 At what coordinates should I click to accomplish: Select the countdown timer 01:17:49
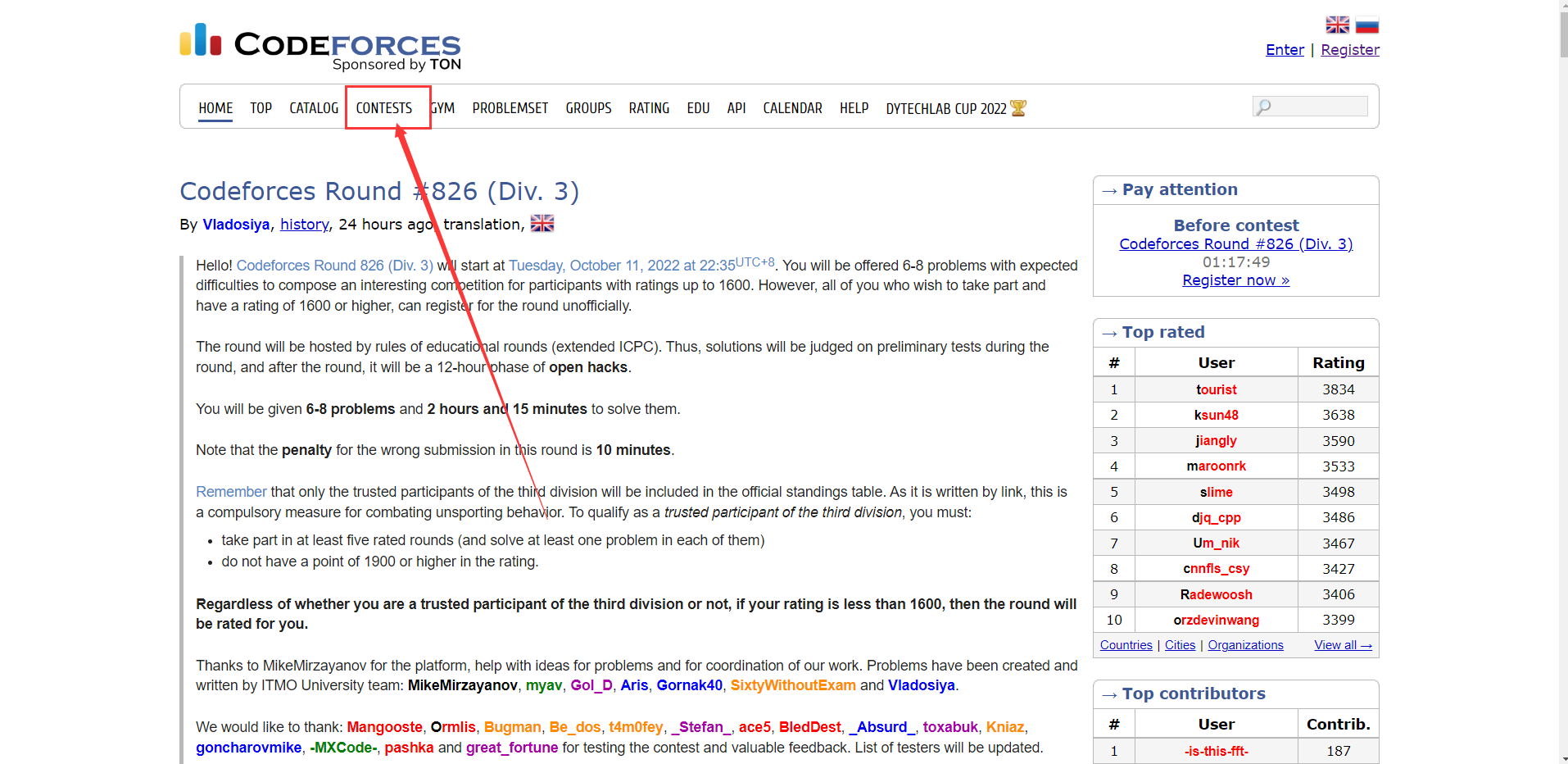click(1235, 261)
